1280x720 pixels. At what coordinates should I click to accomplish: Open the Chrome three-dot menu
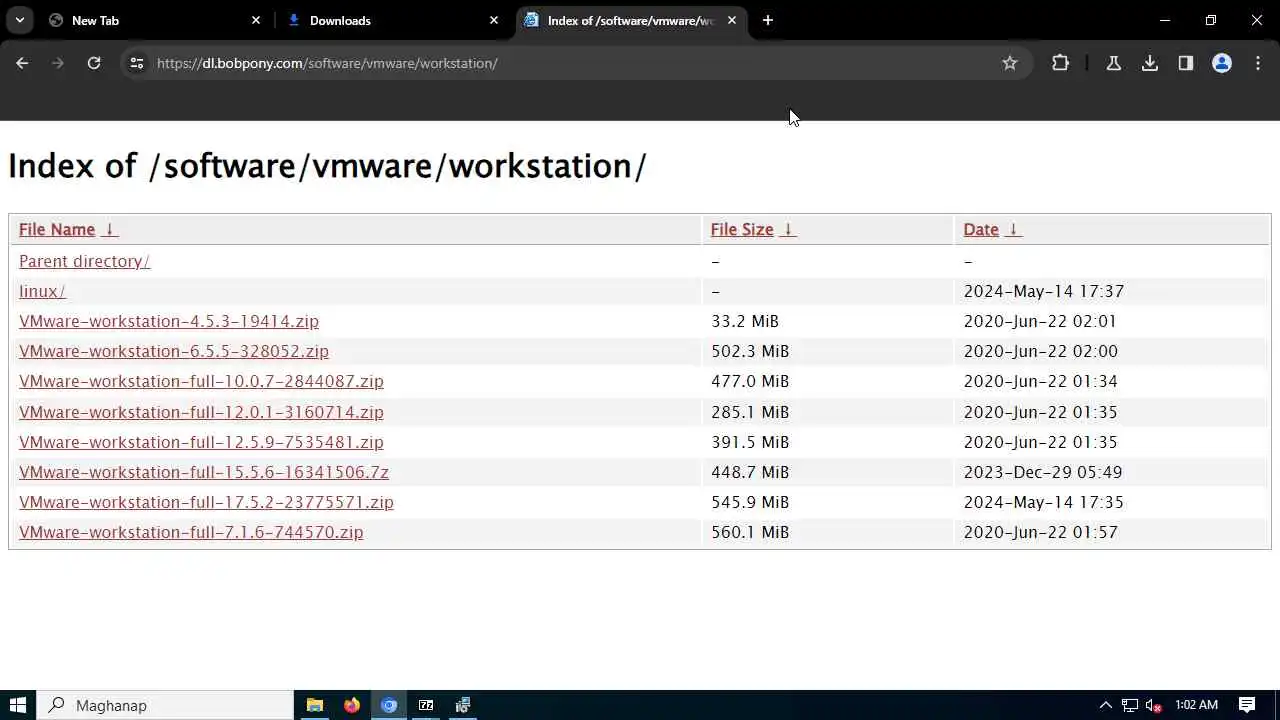coord(1257,63)
